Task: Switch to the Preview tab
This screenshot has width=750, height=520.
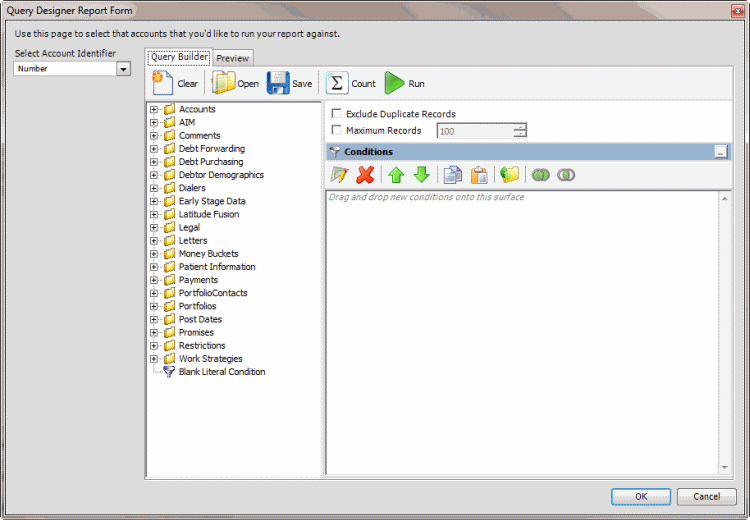Action: tap(233, 58)
